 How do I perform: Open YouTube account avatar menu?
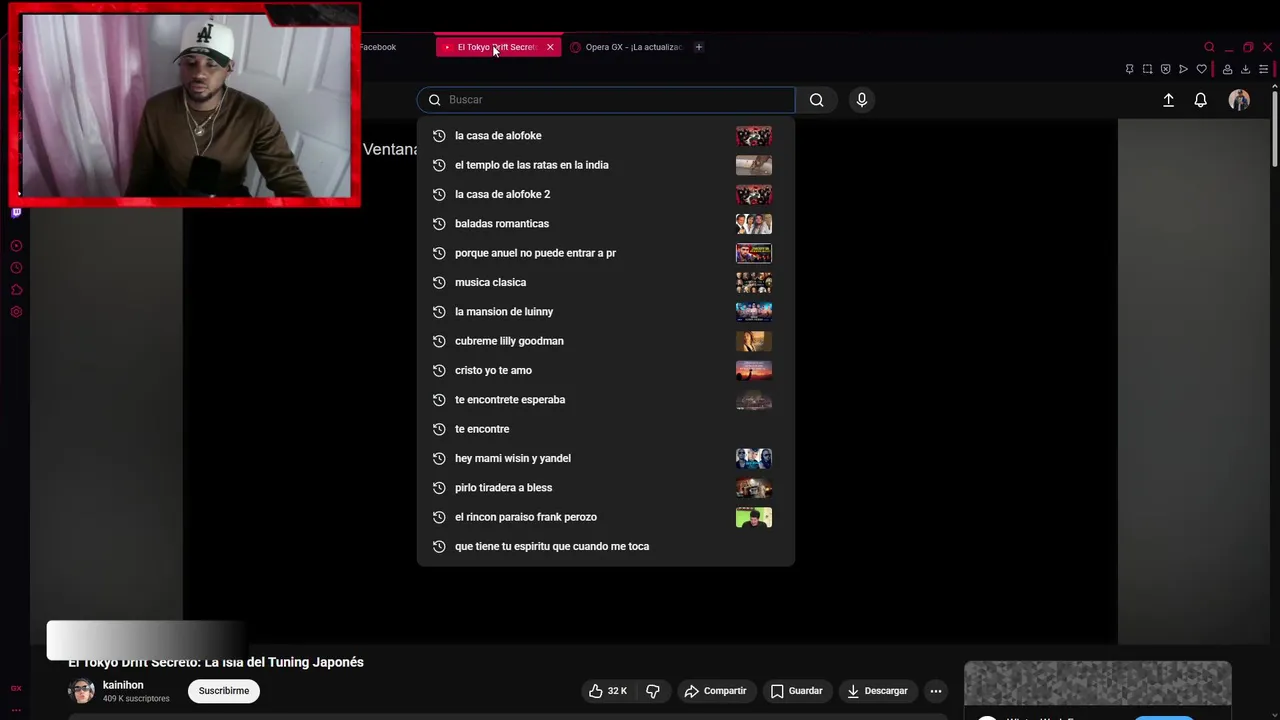[1239, 100]
